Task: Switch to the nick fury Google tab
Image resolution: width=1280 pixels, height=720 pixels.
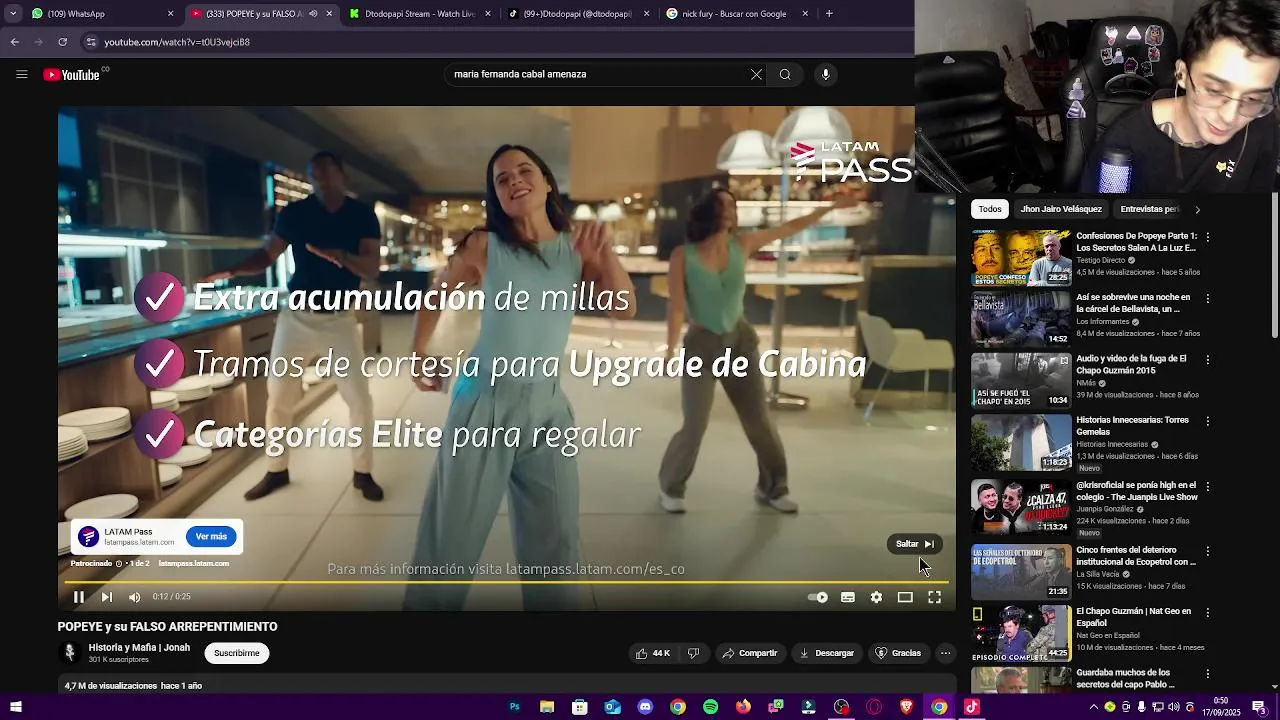Action: (x=735, y=14)
